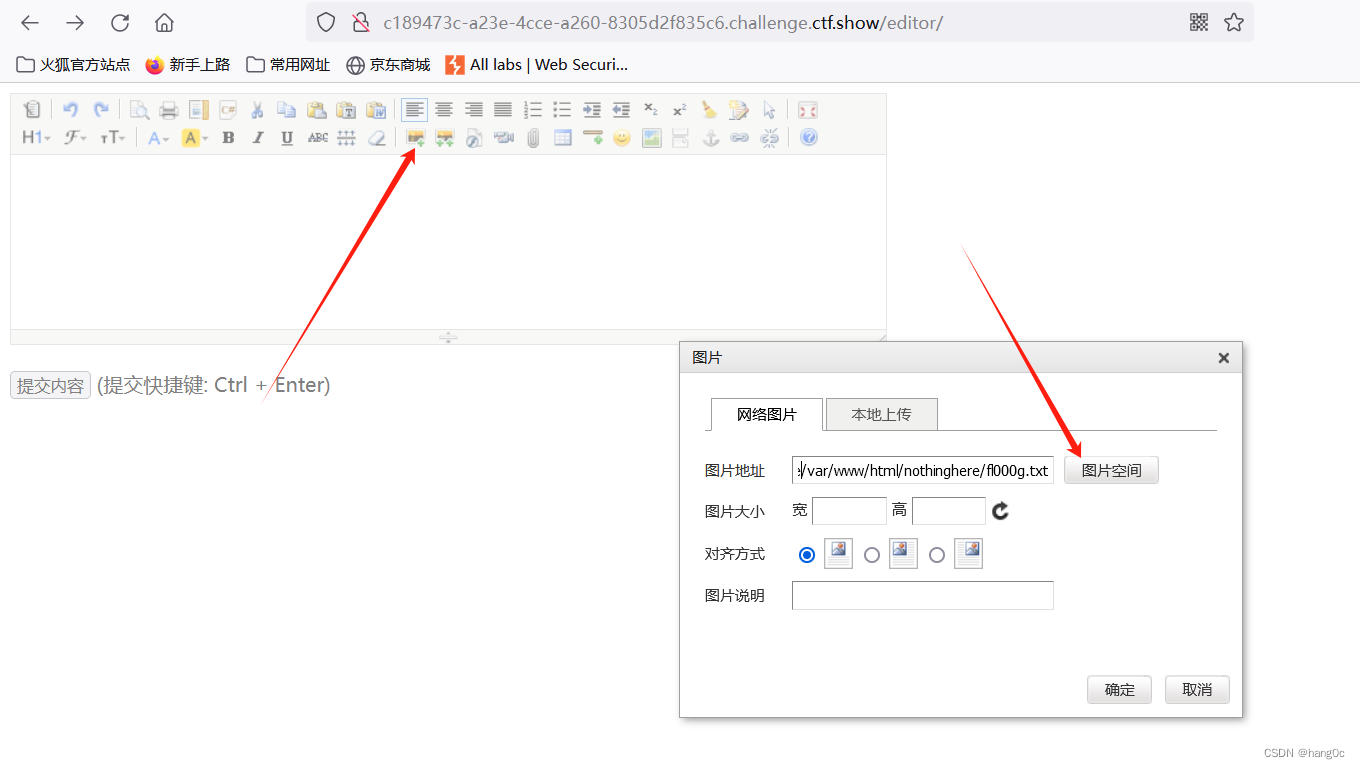
Task: Click the paste icon
Action: [316, 110]
